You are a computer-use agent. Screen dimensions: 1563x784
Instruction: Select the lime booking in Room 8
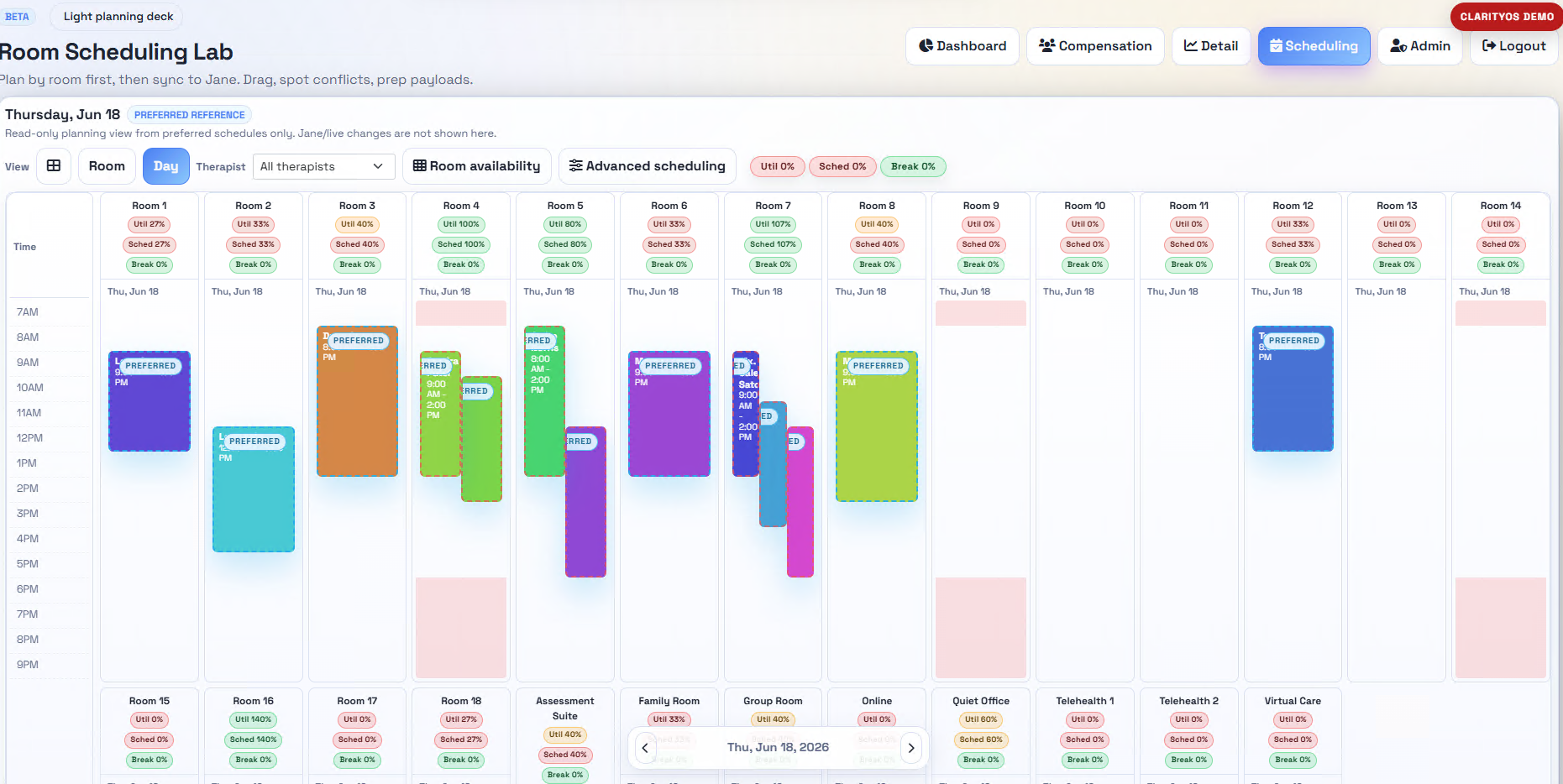pos(877,426)
